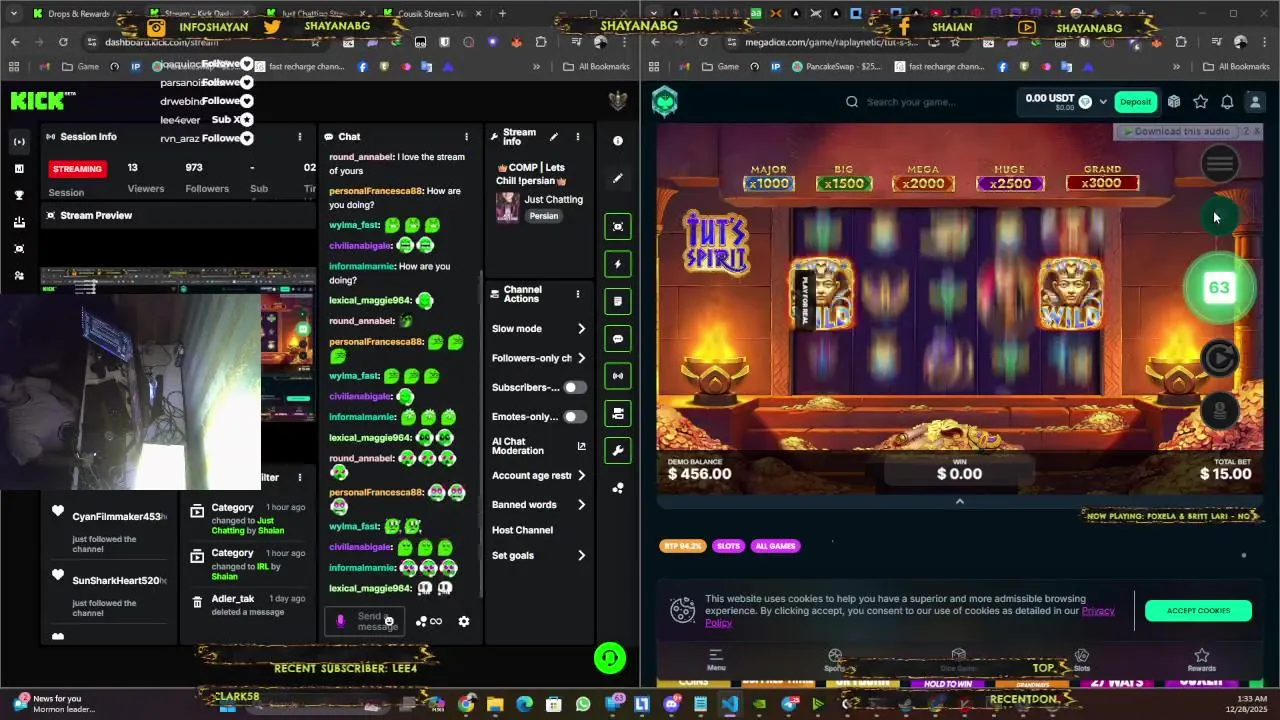Open the Session Info three-dot menu

tap(299, 137)
